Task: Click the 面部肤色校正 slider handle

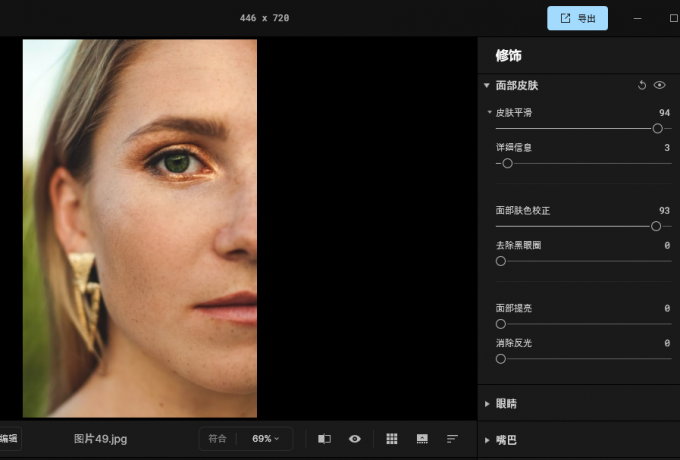Action: coord(656,226)
